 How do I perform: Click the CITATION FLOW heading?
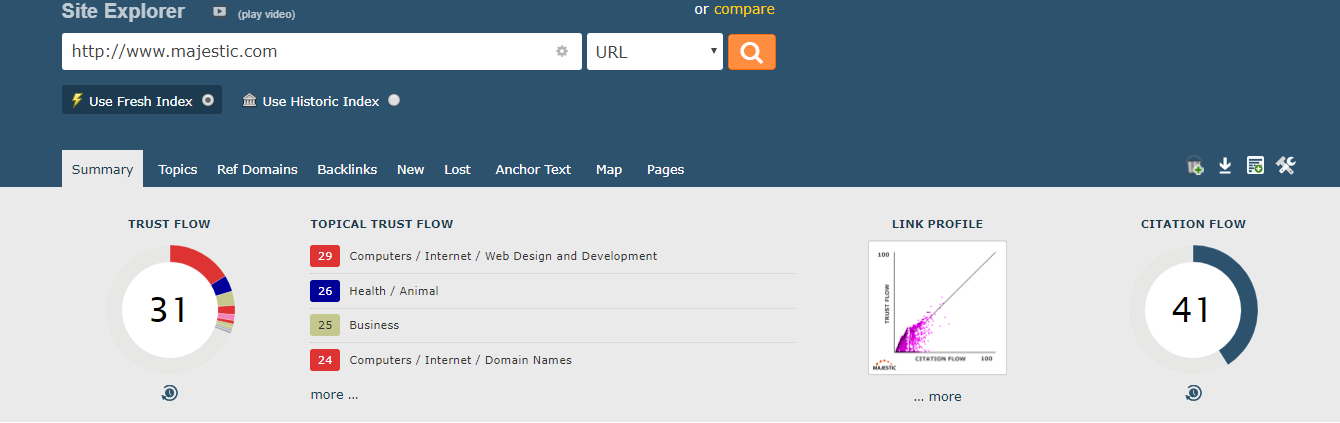click(1193, 224)
